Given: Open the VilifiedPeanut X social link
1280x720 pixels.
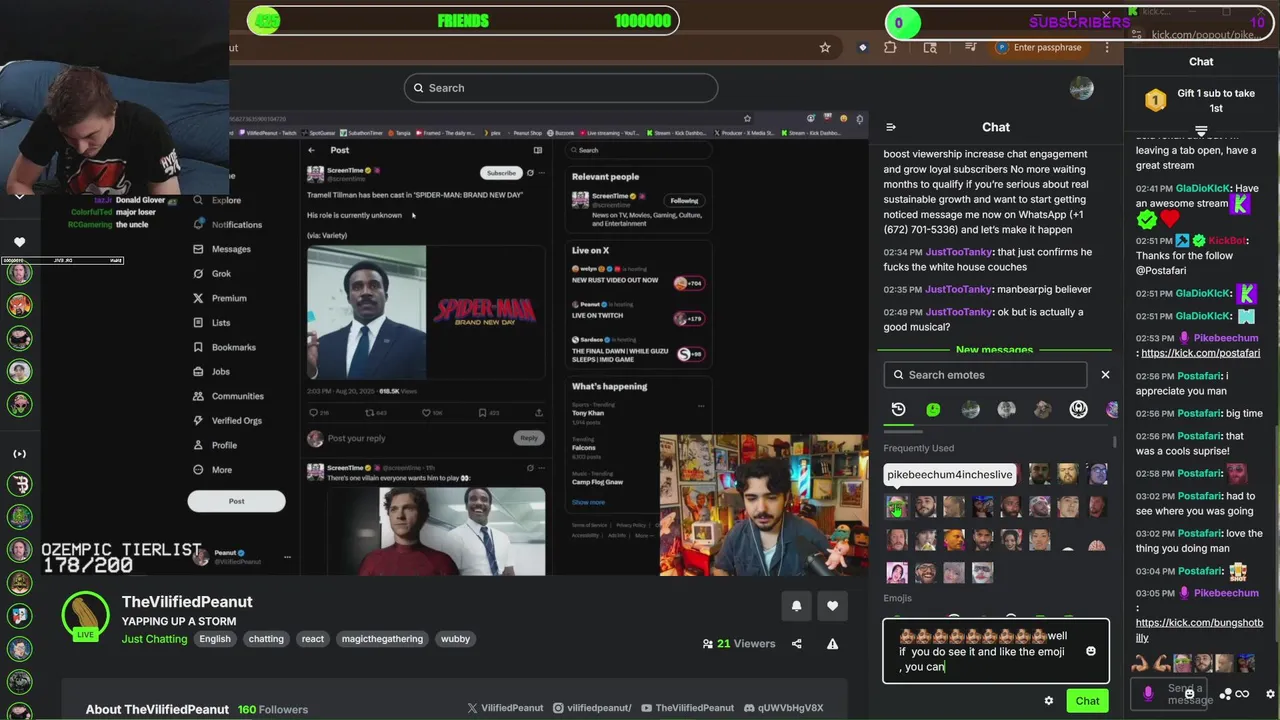Looking at the screenshot, I should pyautogui.click(x=505, y=708).
